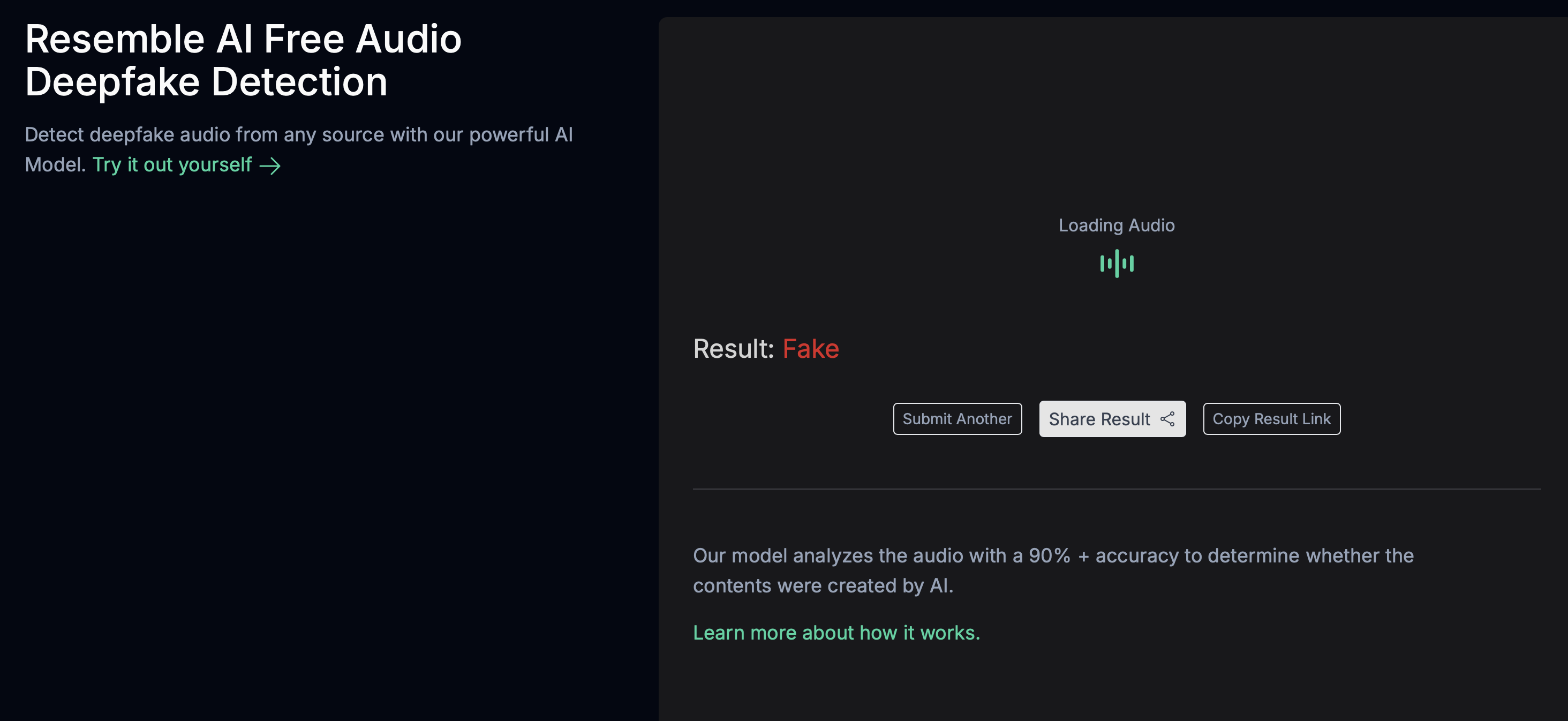Click the arrow icon after Try it out

[270, 166]
